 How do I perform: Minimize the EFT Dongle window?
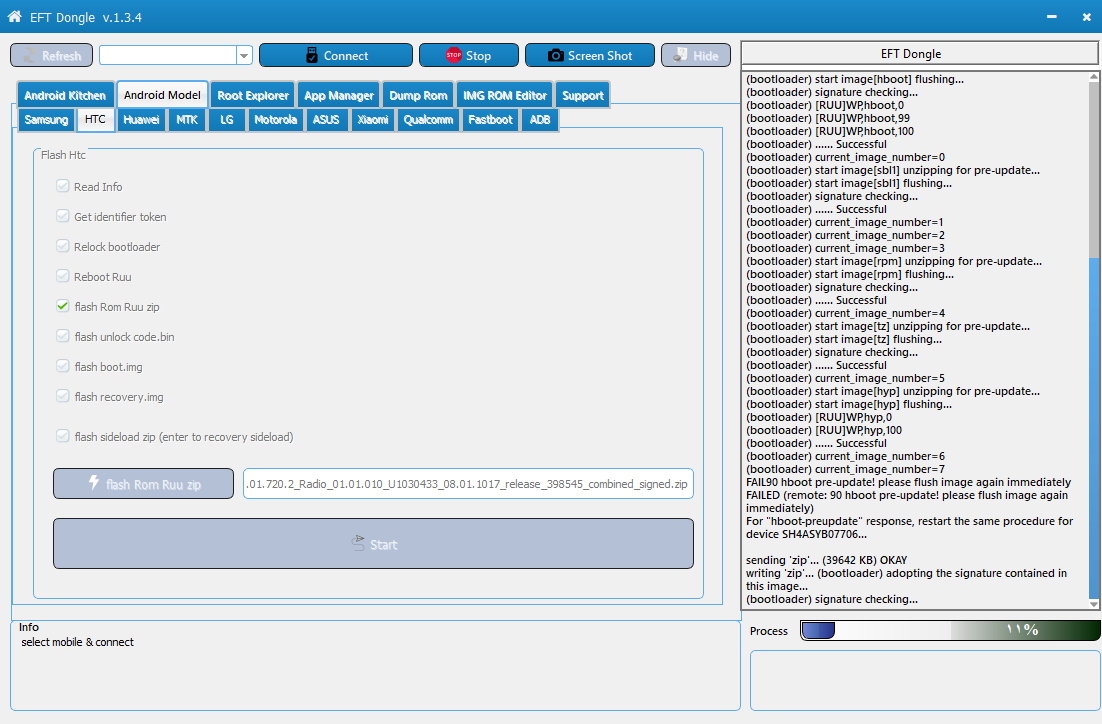(1051, 17)
